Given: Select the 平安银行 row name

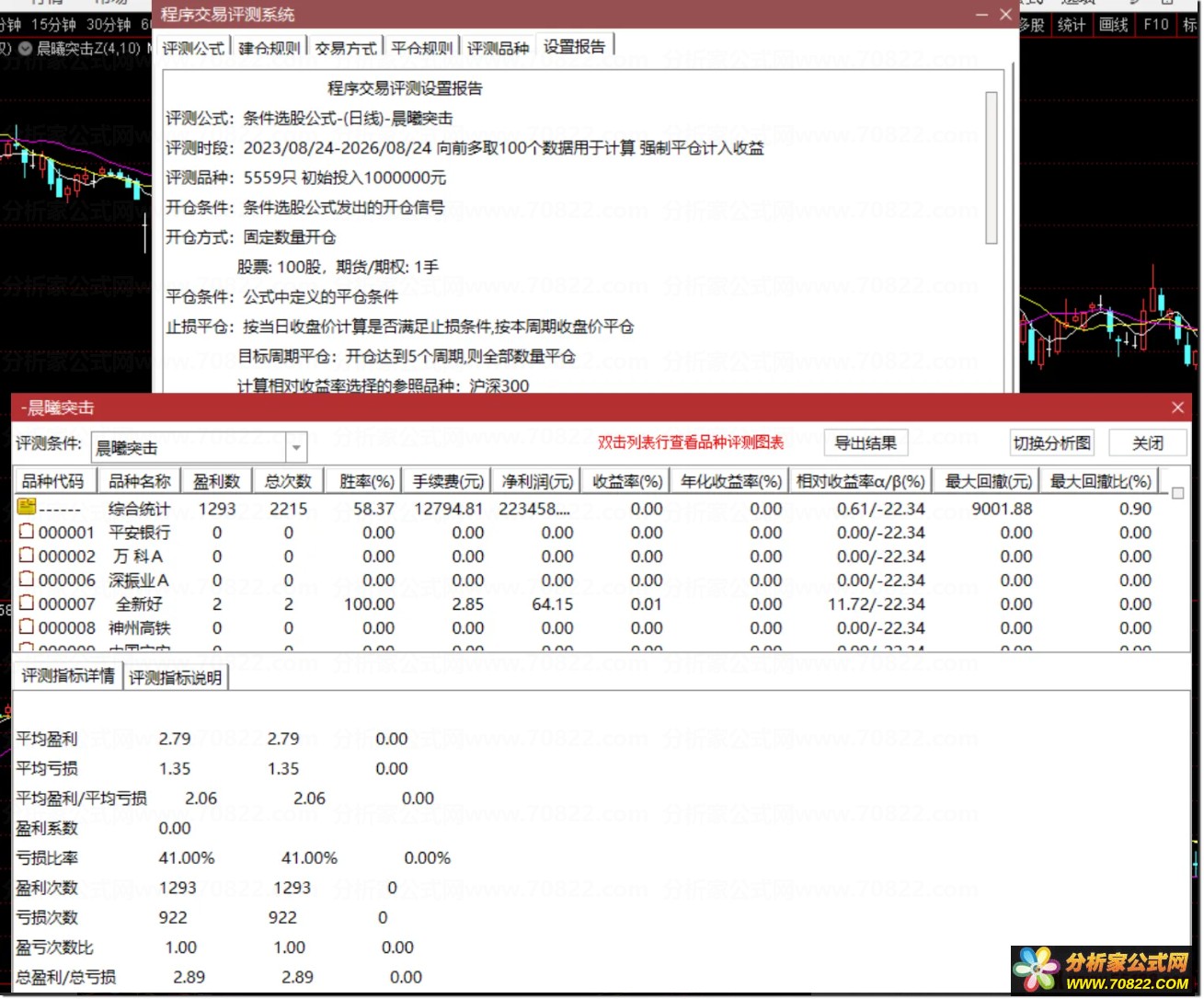Looking at the screenshot, I should 139,533.
